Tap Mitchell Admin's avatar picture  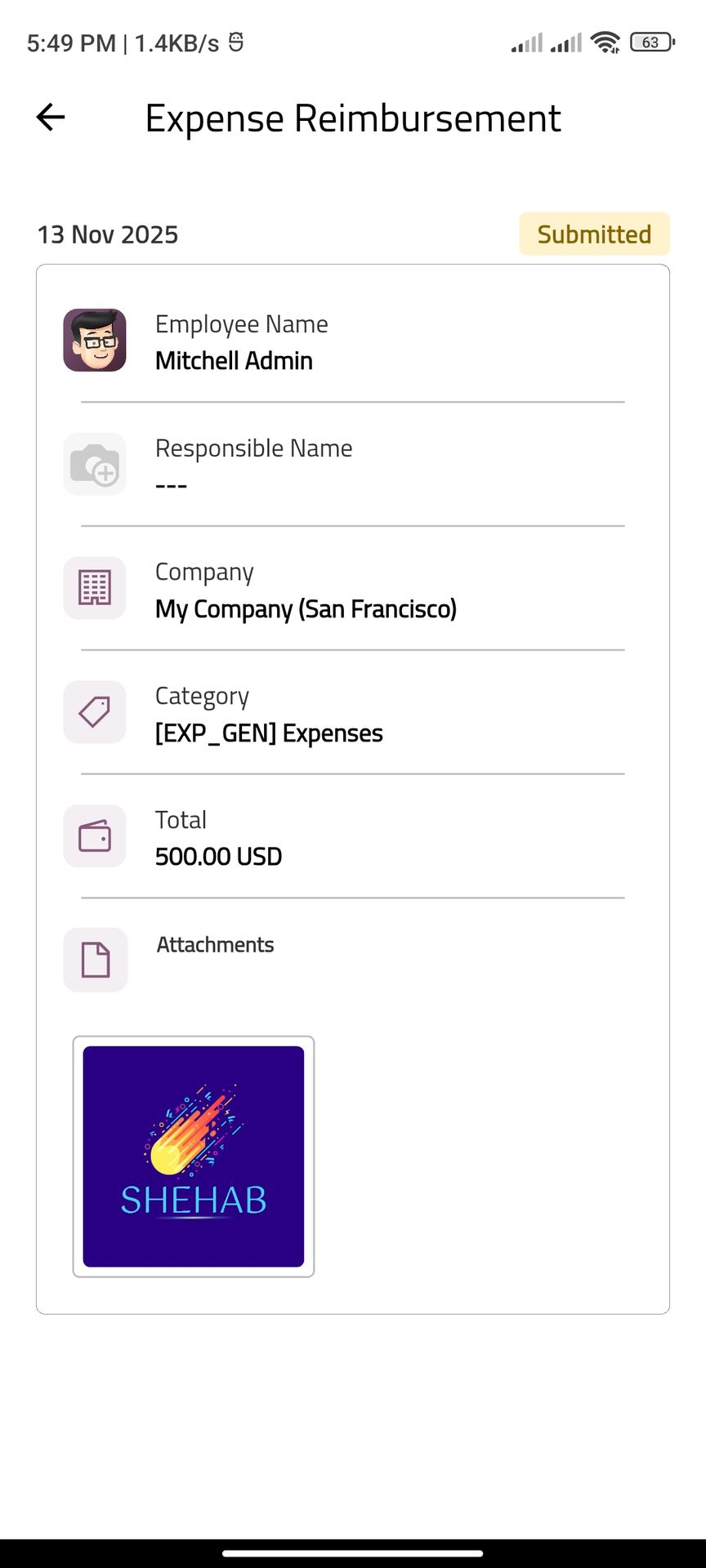click(x=95, y=340)
